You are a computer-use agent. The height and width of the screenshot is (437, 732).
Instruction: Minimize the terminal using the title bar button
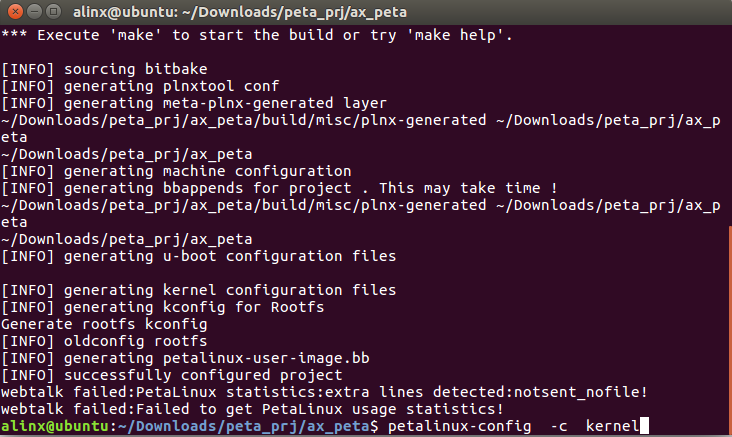[35, 11]
